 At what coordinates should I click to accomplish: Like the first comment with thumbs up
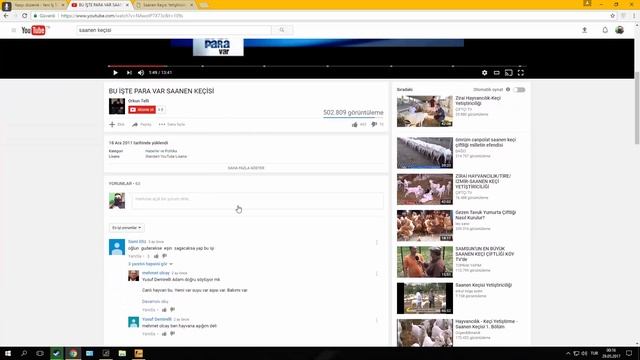pyautogui.click(x=156, y=256)
